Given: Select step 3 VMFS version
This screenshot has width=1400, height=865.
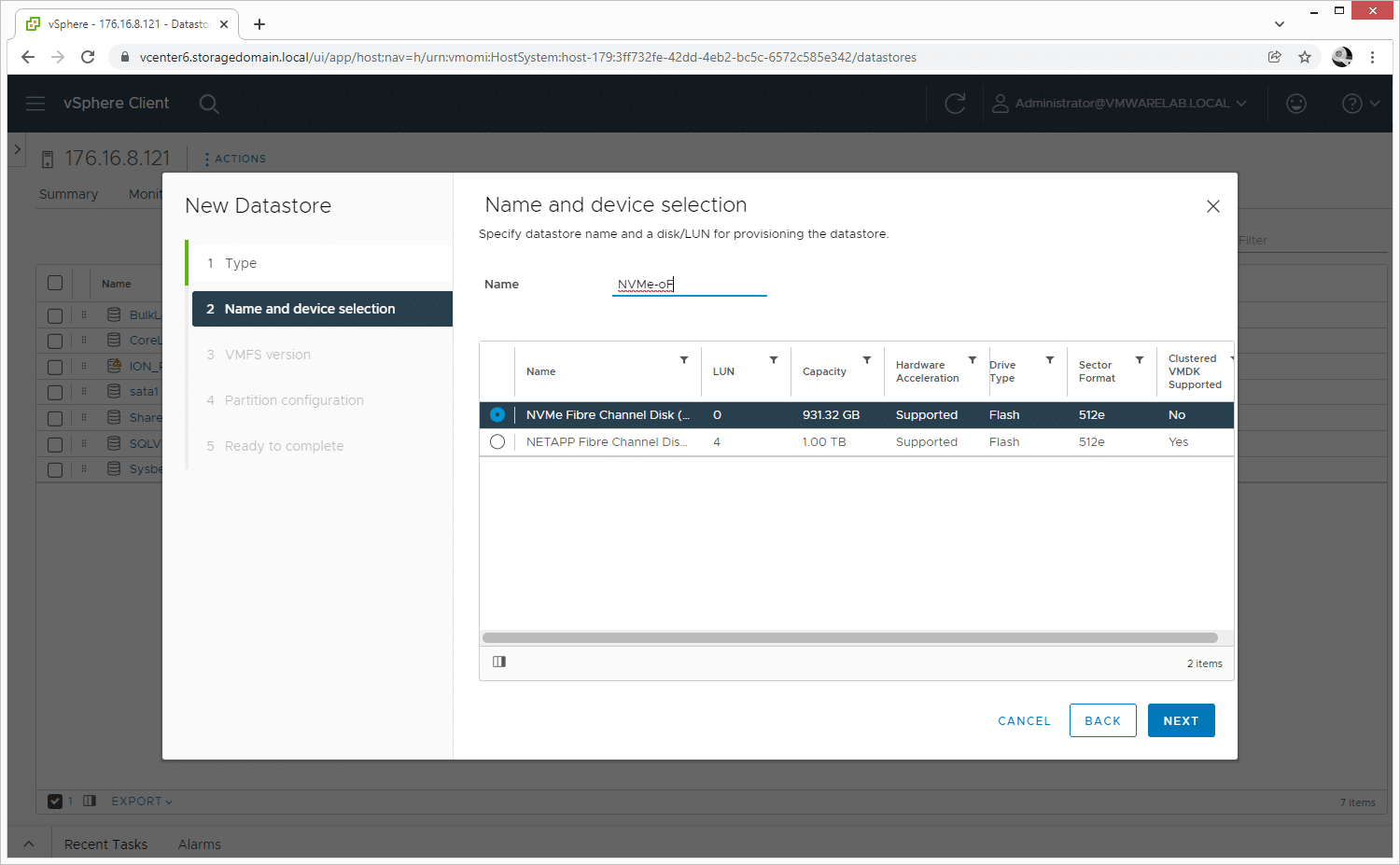Looking at the screenshot, I should tap(320, 355).
